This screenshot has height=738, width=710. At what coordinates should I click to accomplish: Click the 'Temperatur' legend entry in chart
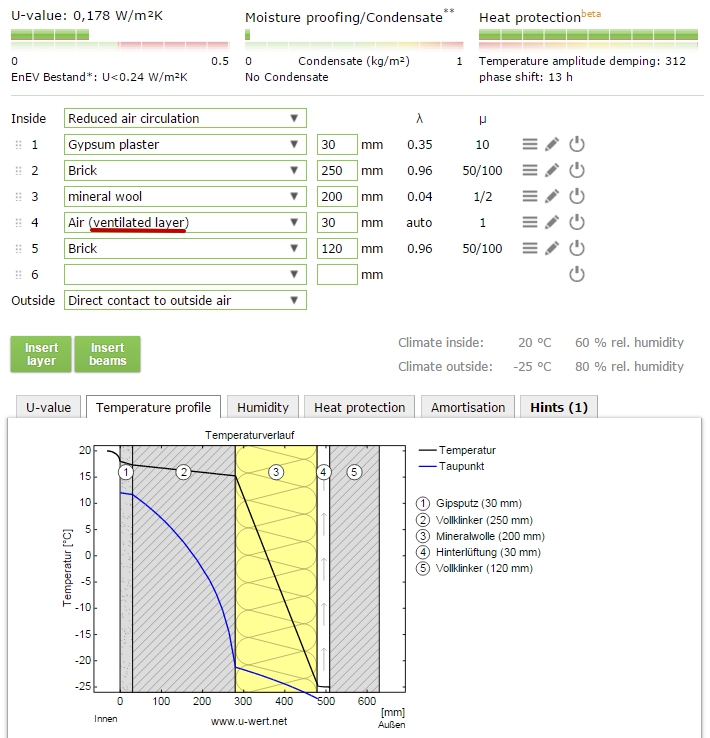click(x=457, y=450)
